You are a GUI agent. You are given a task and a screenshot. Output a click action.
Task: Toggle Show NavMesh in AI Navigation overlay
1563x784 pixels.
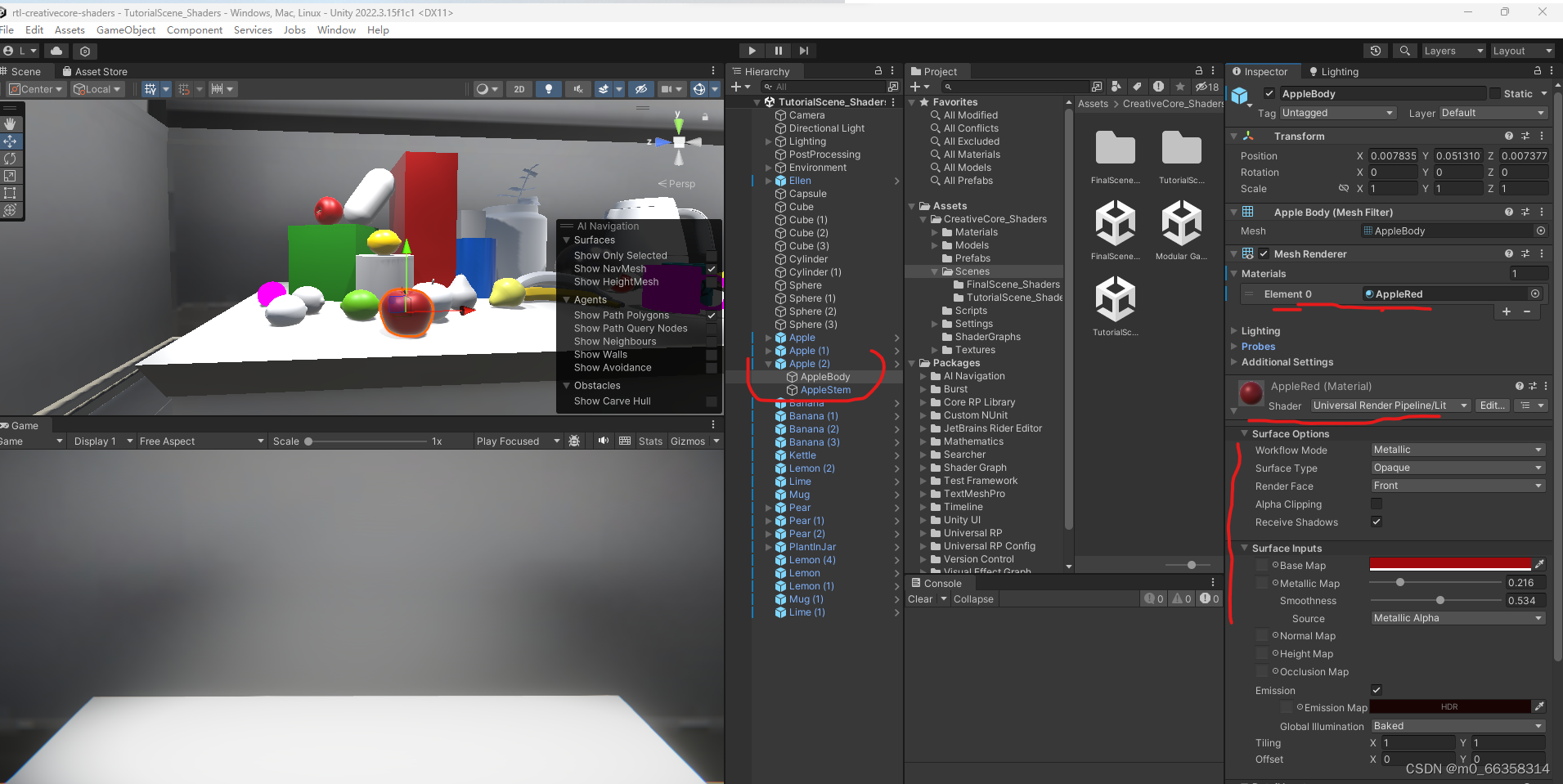click(x=712, y=268)
